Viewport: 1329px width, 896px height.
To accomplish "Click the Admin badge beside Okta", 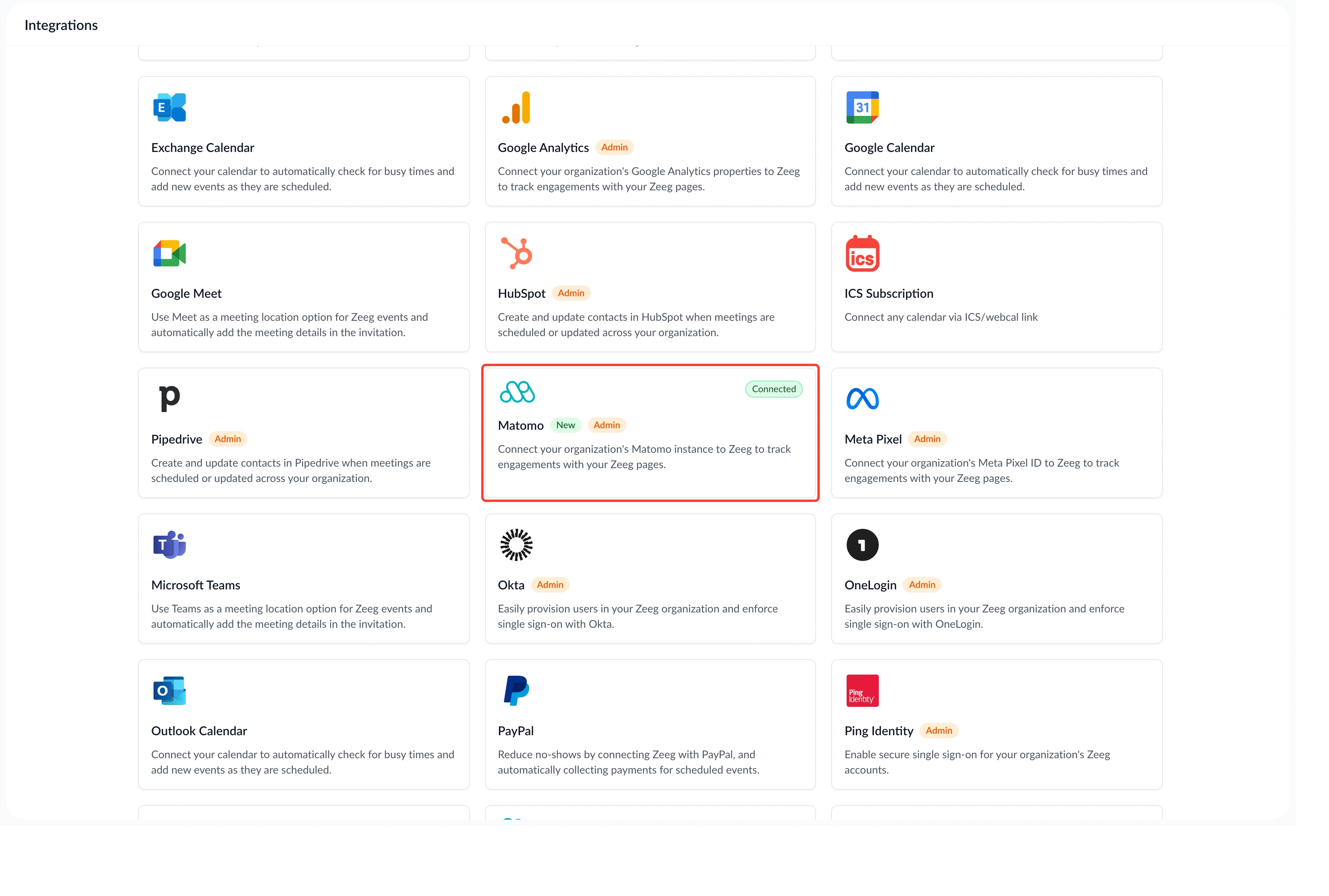I will pos(550,584).
